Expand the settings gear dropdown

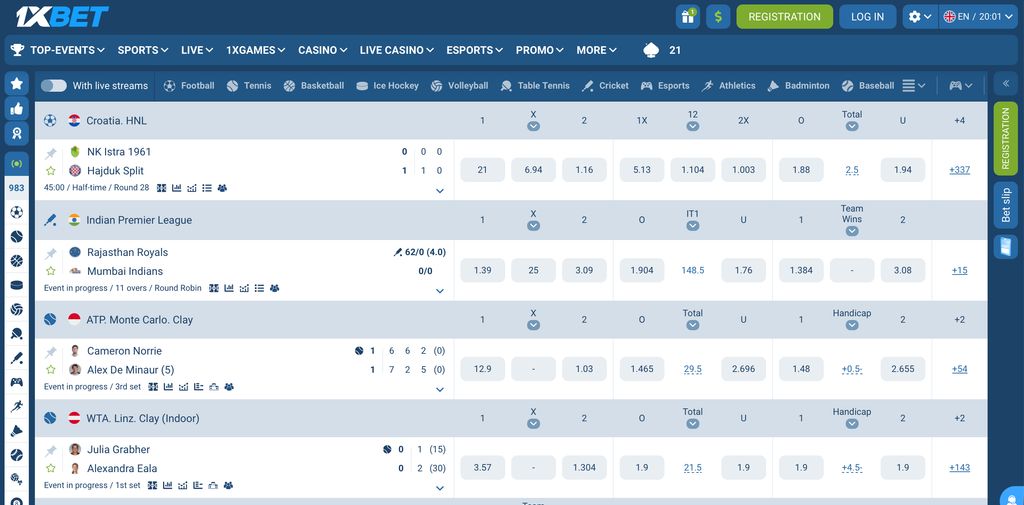920,17
